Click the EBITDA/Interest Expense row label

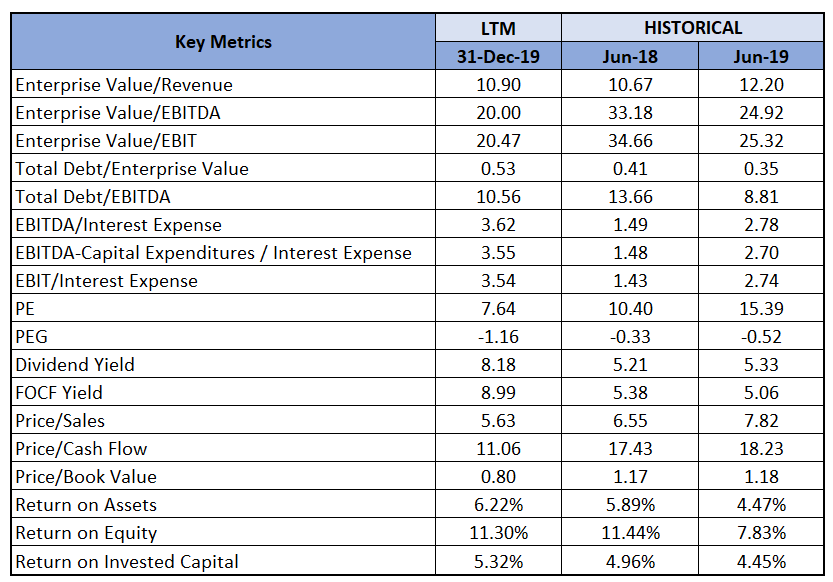118,225
